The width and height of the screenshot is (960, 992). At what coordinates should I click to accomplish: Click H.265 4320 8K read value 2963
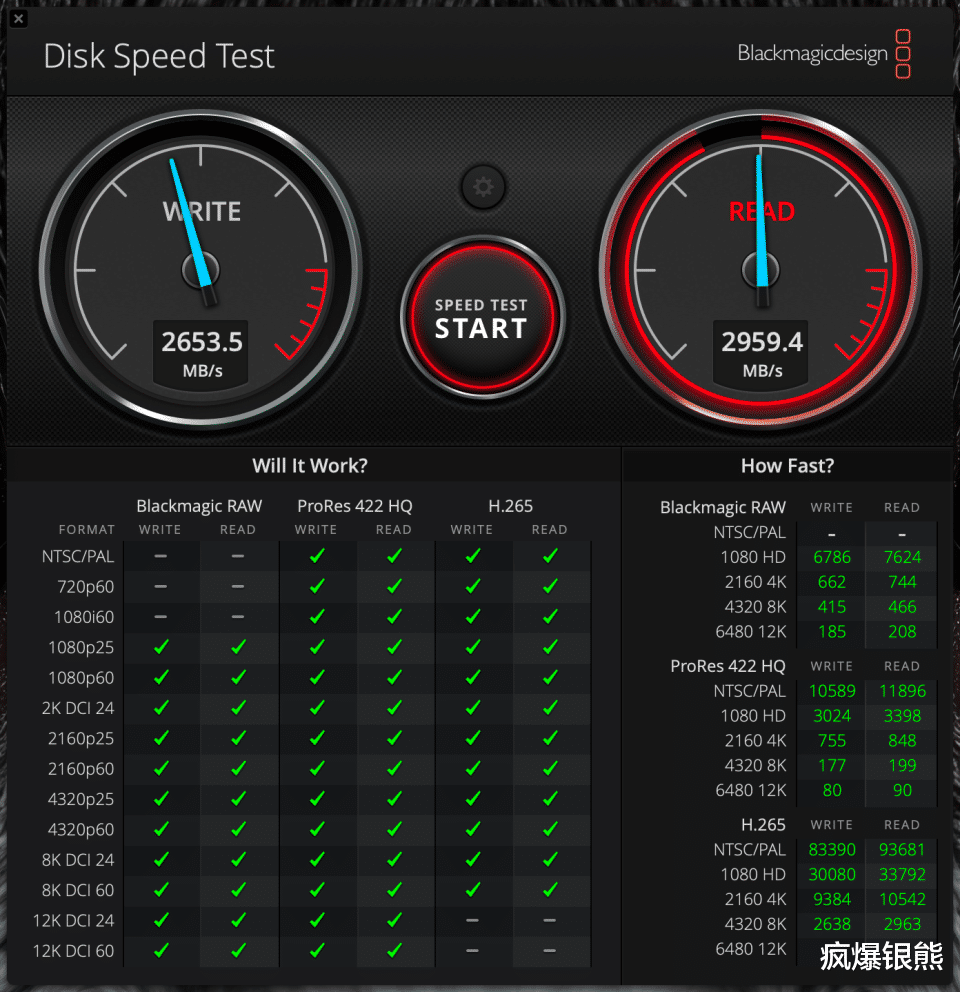tap(902, 924)
